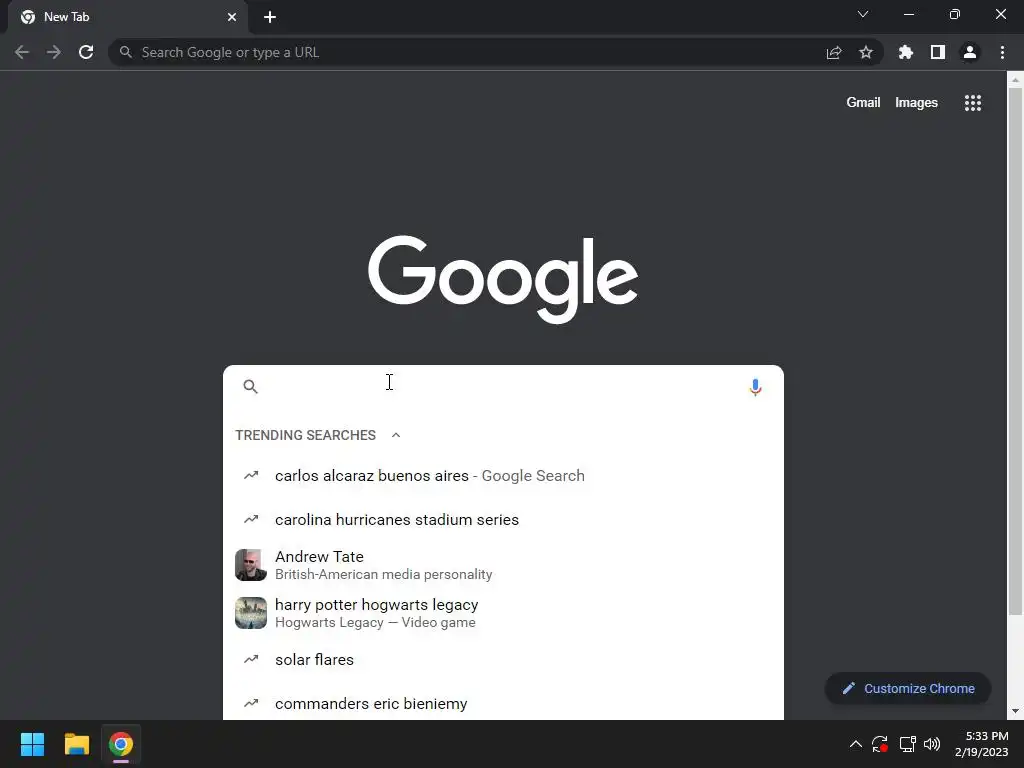The height and width of the screenshot is (768, 1024).
Task: Click inside the Google search input
Action: click(503, 387)
